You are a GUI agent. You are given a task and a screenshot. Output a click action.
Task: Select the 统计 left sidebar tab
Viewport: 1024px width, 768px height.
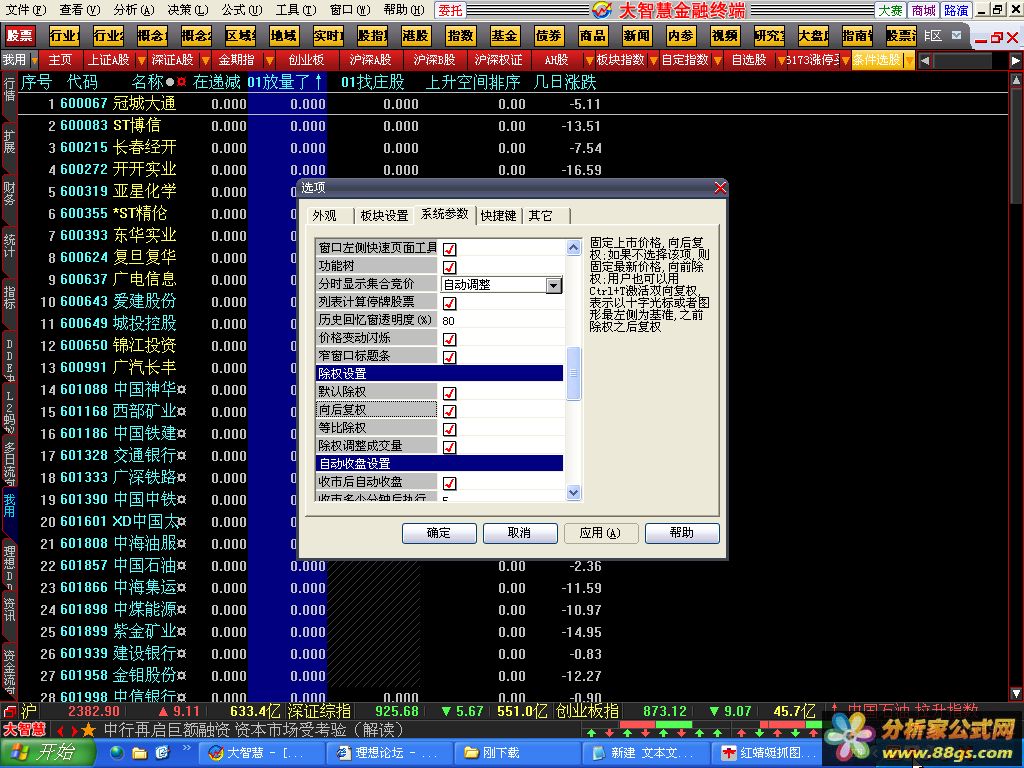9,246
